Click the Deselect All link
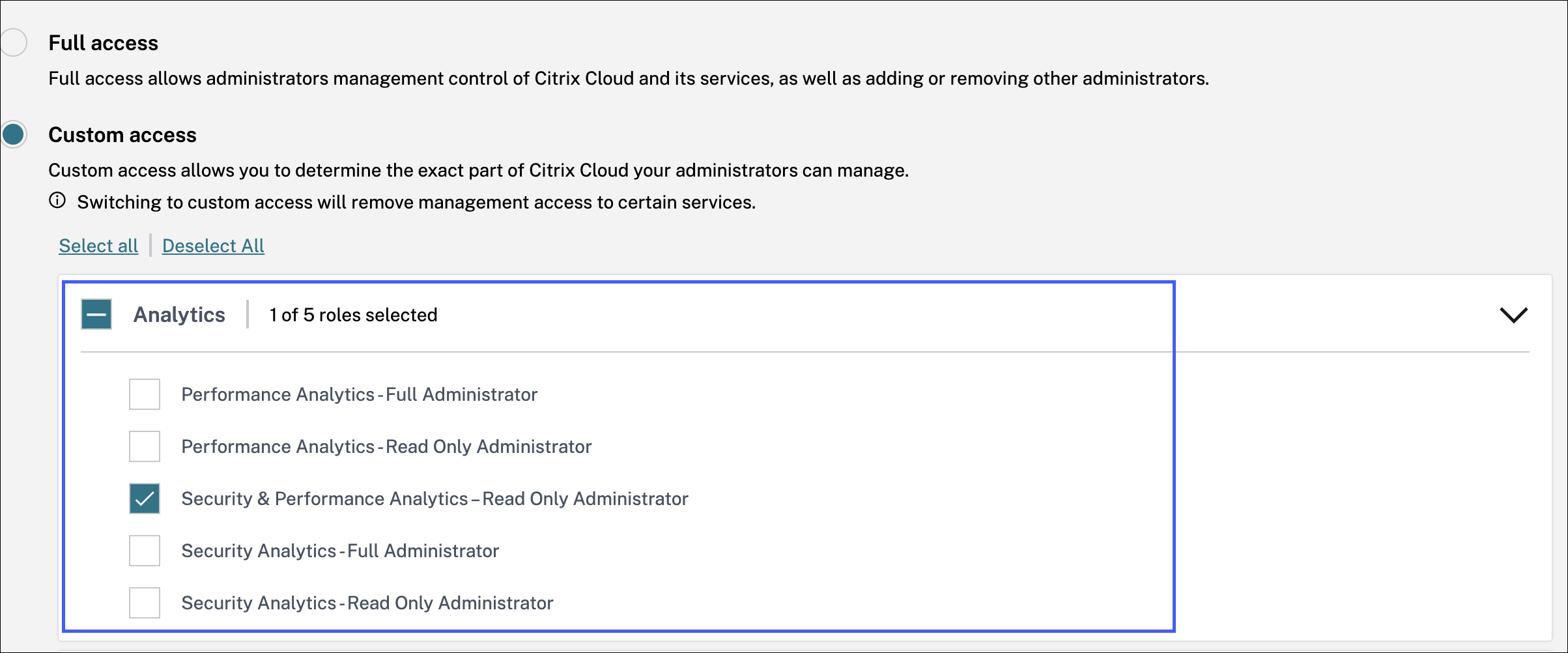1568x653 pixels. (213, 246)
